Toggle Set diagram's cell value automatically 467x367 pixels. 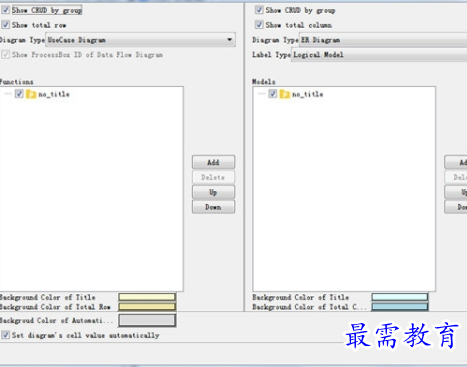point(5,335)
